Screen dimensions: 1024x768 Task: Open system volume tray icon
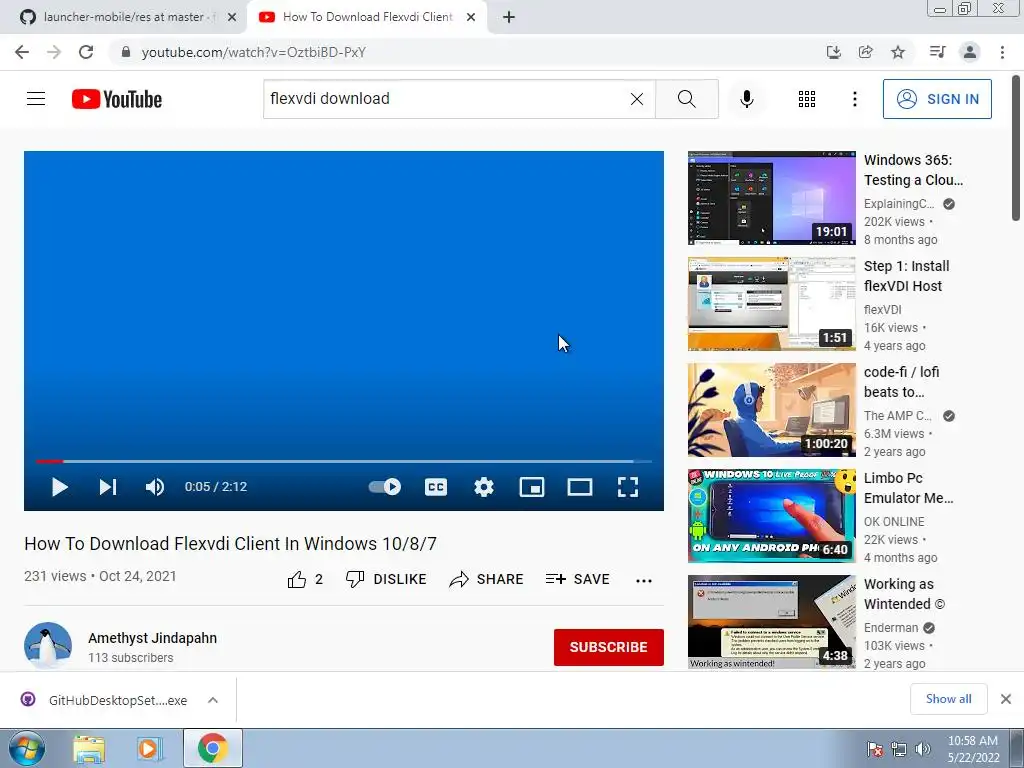(922, 750)
